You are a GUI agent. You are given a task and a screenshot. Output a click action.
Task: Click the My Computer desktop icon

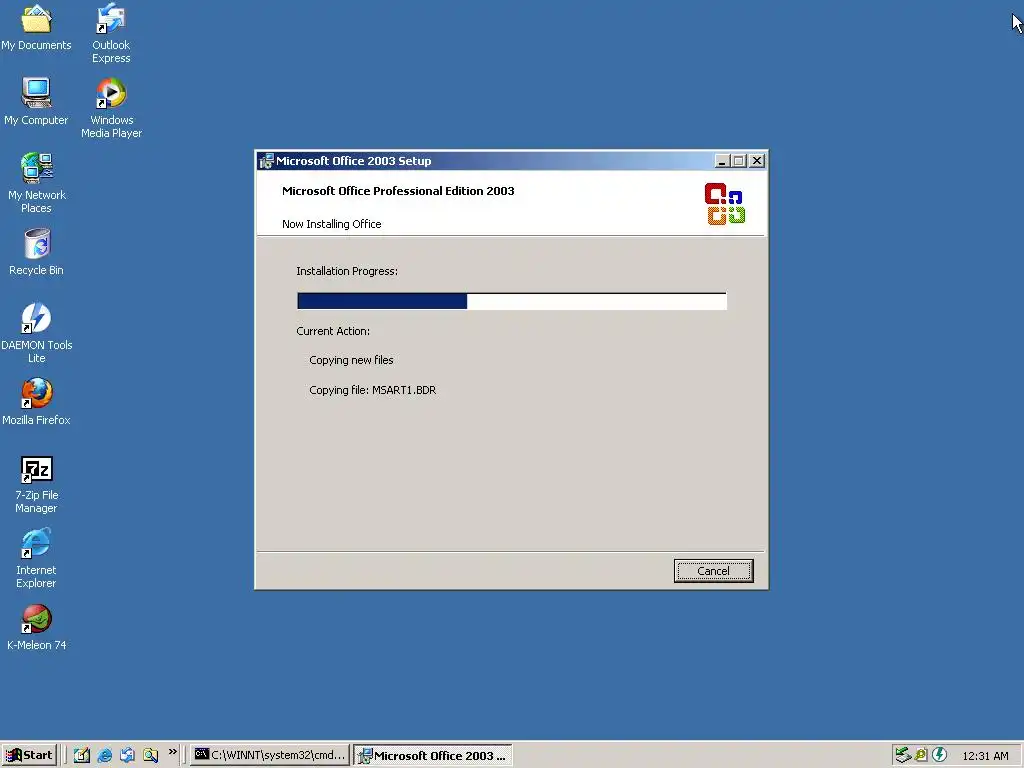click(36, 101)
